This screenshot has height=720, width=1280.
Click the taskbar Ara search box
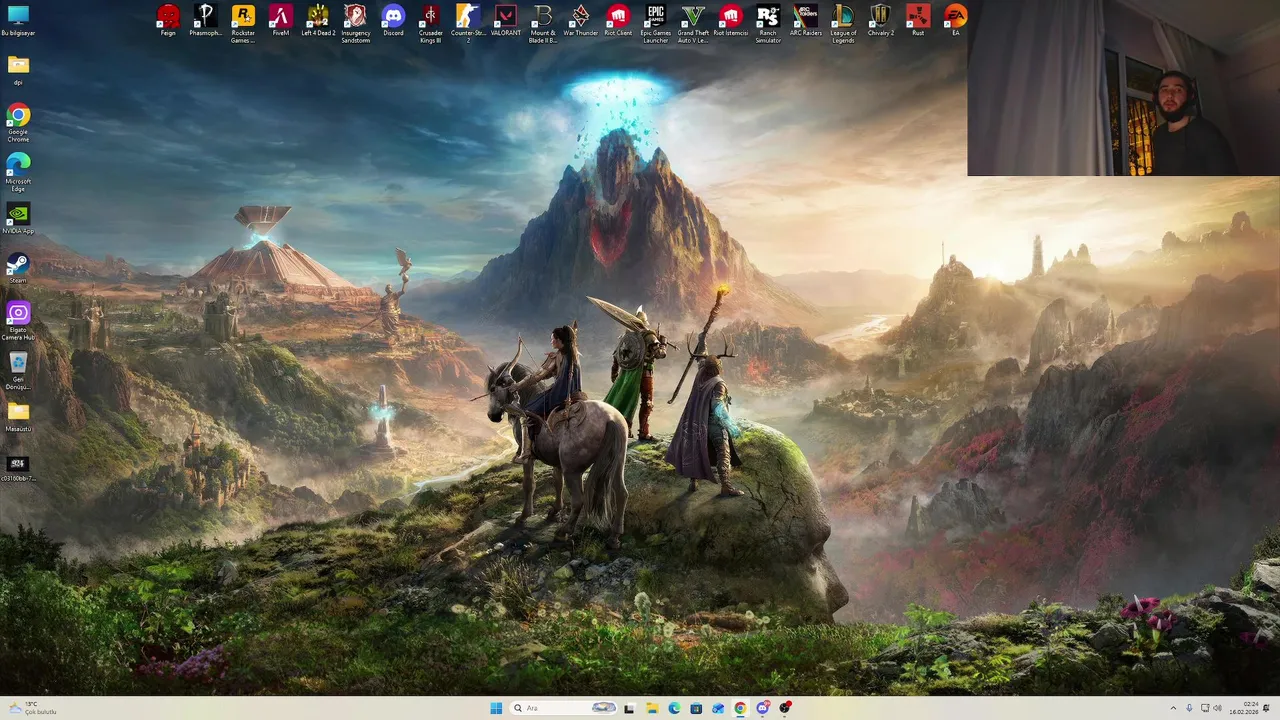click(x=563, y=708)
